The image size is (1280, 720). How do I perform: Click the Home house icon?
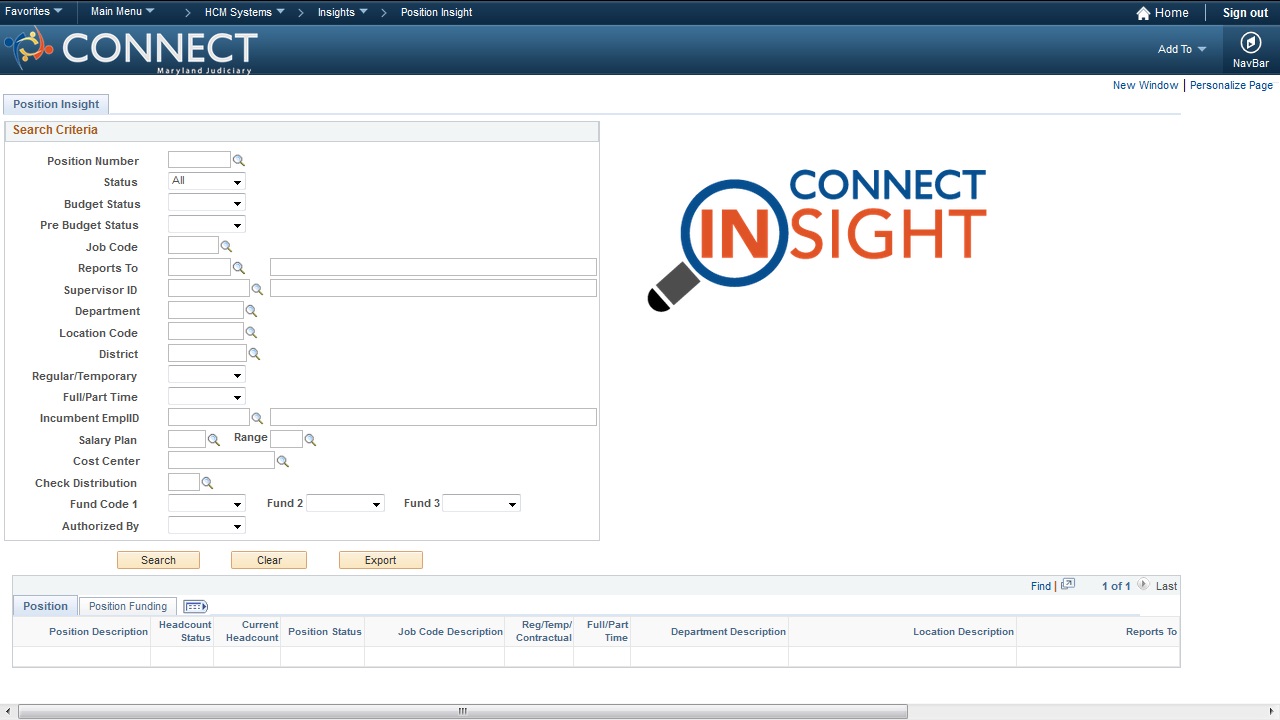tap(1143, 13)
